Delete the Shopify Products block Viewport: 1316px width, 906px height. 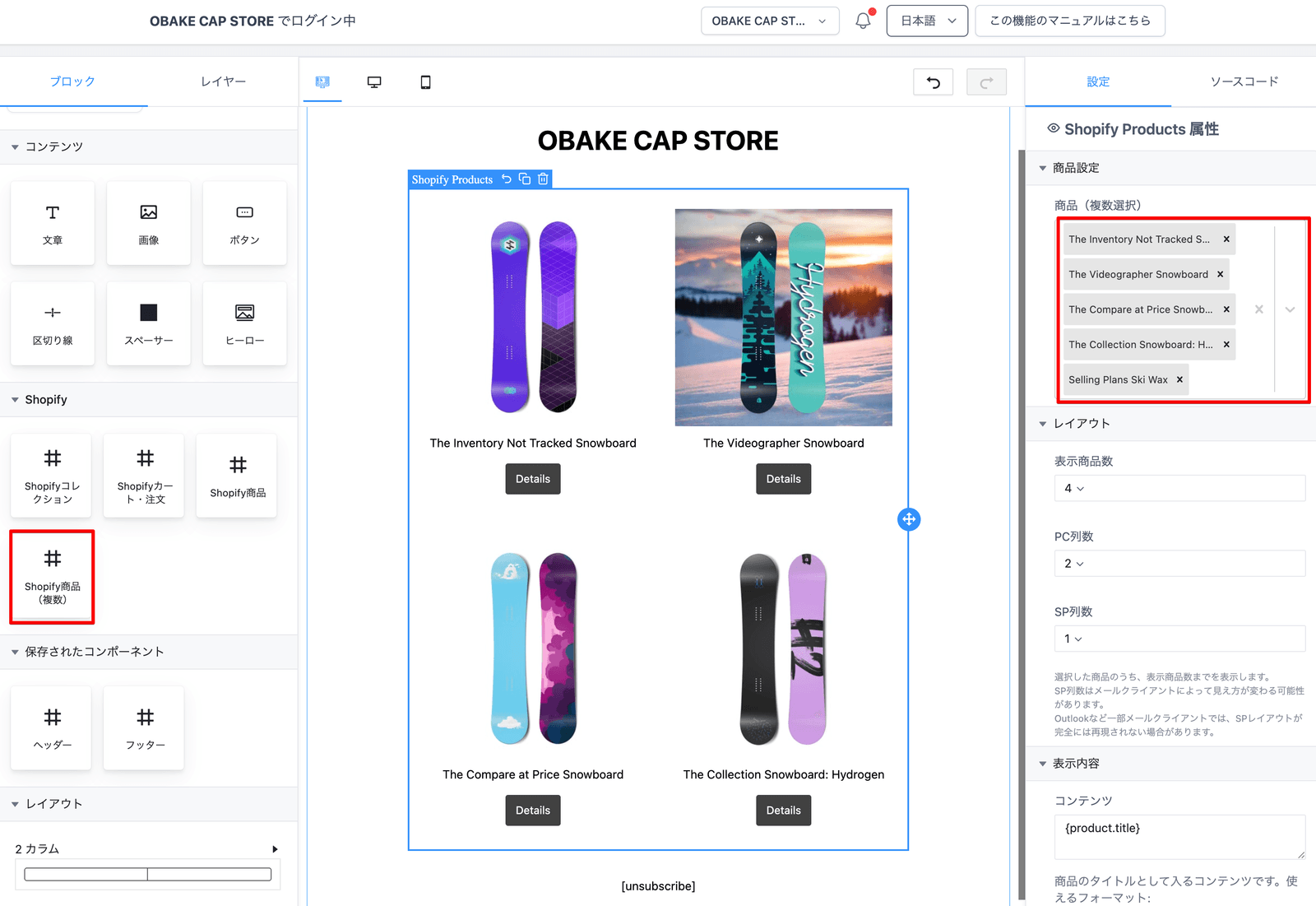[543, 179]
